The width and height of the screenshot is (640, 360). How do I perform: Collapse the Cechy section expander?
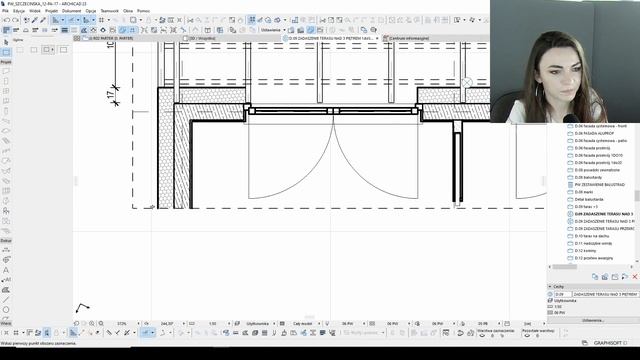[x=550, y=287]
